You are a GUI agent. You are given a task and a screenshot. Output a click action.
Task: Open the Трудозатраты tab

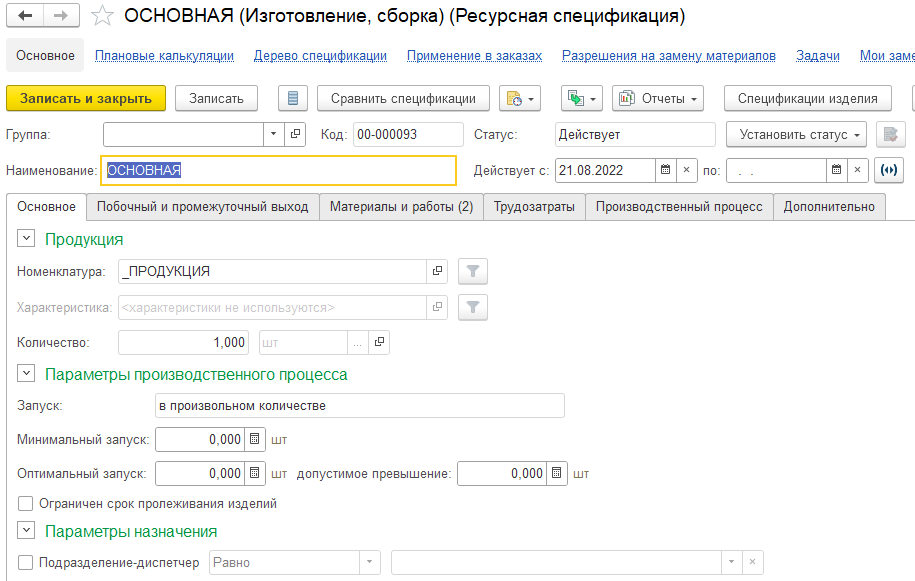pyautogui.click(x=534, y=206)
